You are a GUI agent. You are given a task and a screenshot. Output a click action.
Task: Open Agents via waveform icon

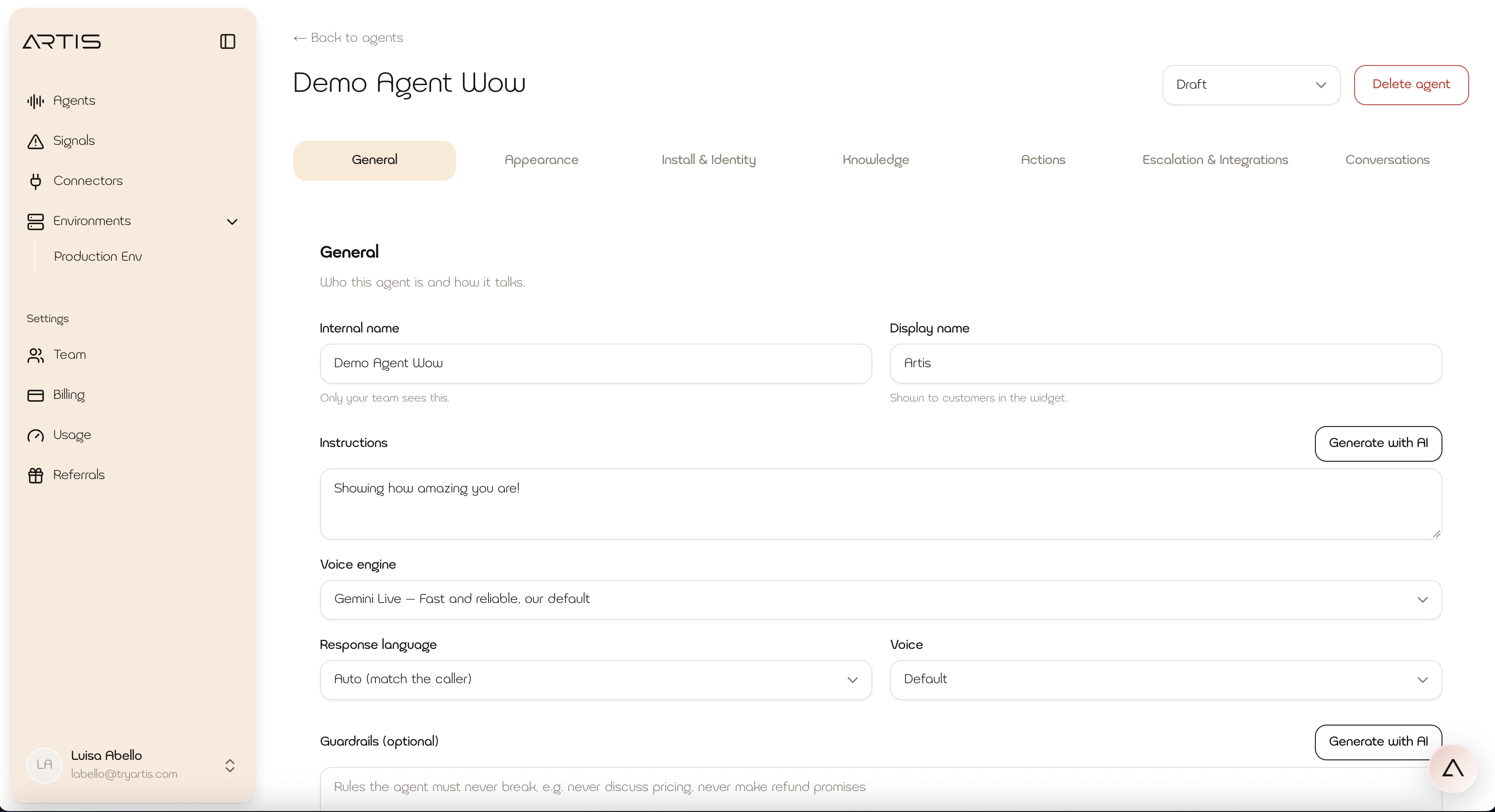click(35, 101)
